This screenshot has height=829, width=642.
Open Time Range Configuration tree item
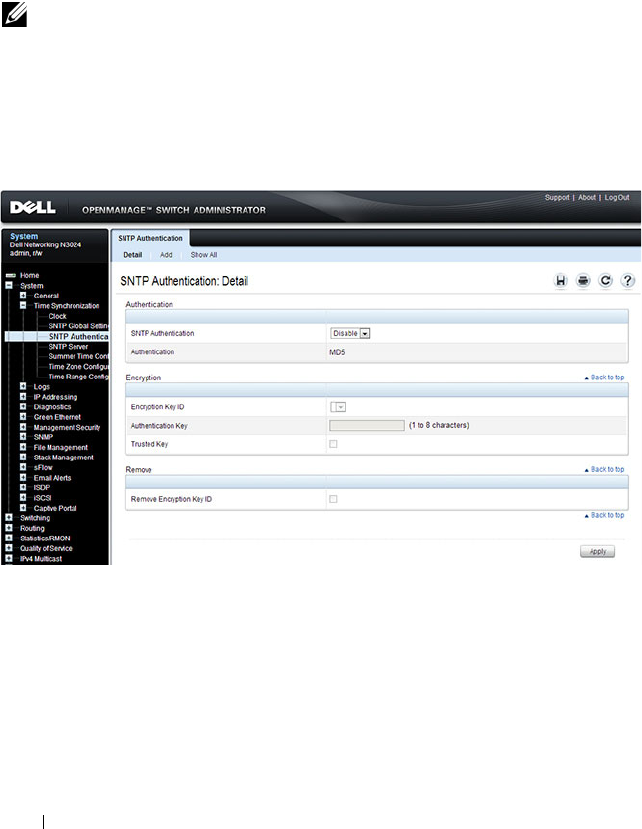point(78,377)
